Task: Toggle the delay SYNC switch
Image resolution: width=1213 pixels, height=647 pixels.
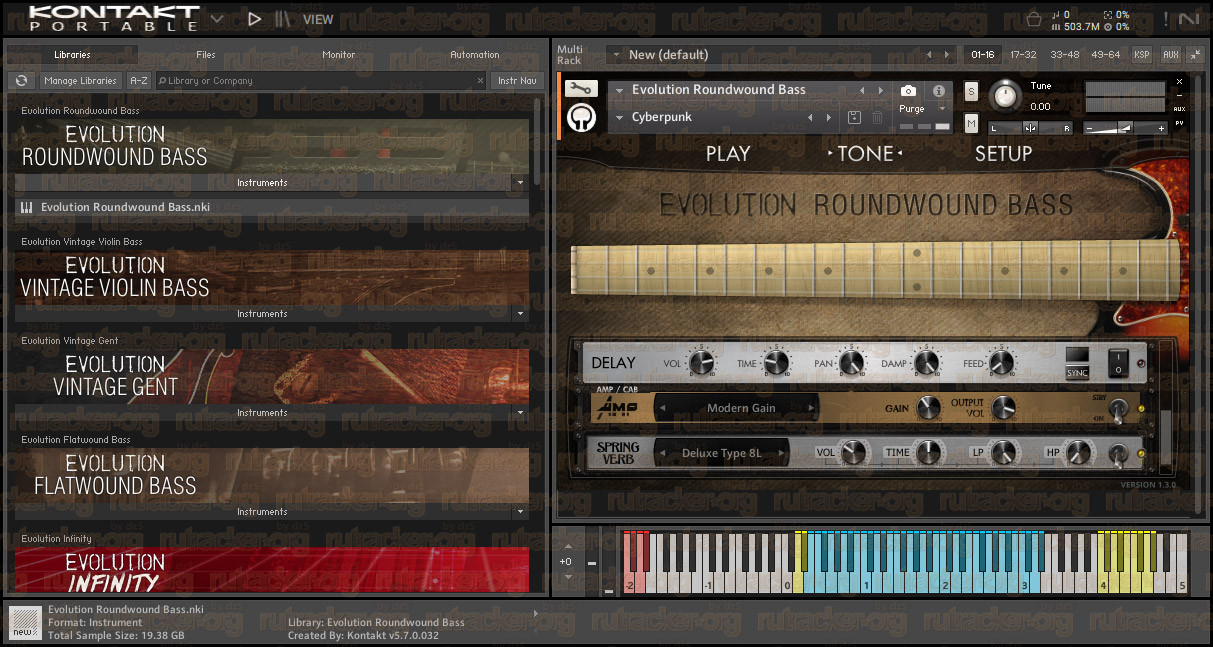Action: click(x=1077, y=363)
